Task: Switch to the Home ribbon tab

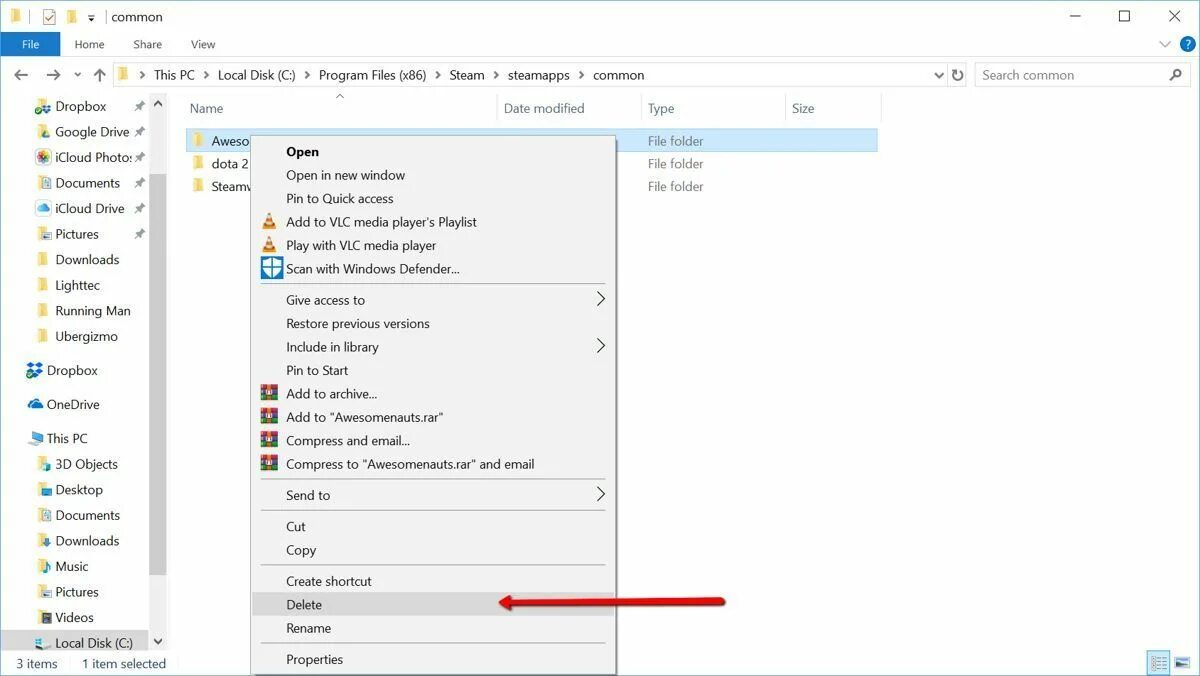Action: point(89,44)
